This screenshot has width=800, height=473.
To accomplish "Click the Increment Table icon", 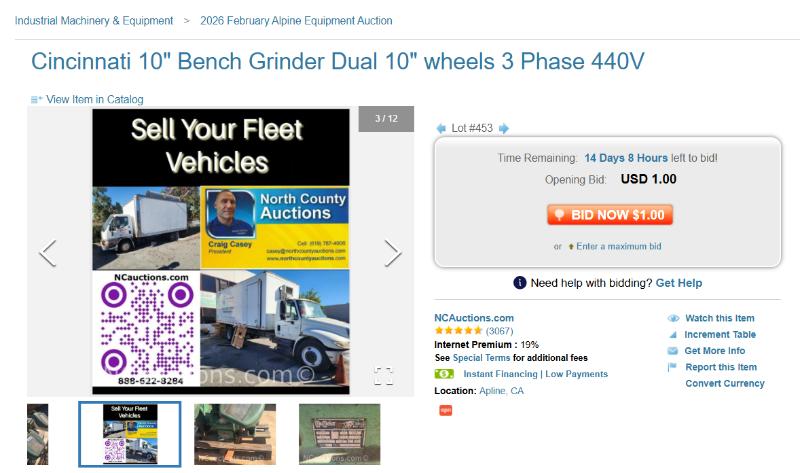I will click(673, 335).
